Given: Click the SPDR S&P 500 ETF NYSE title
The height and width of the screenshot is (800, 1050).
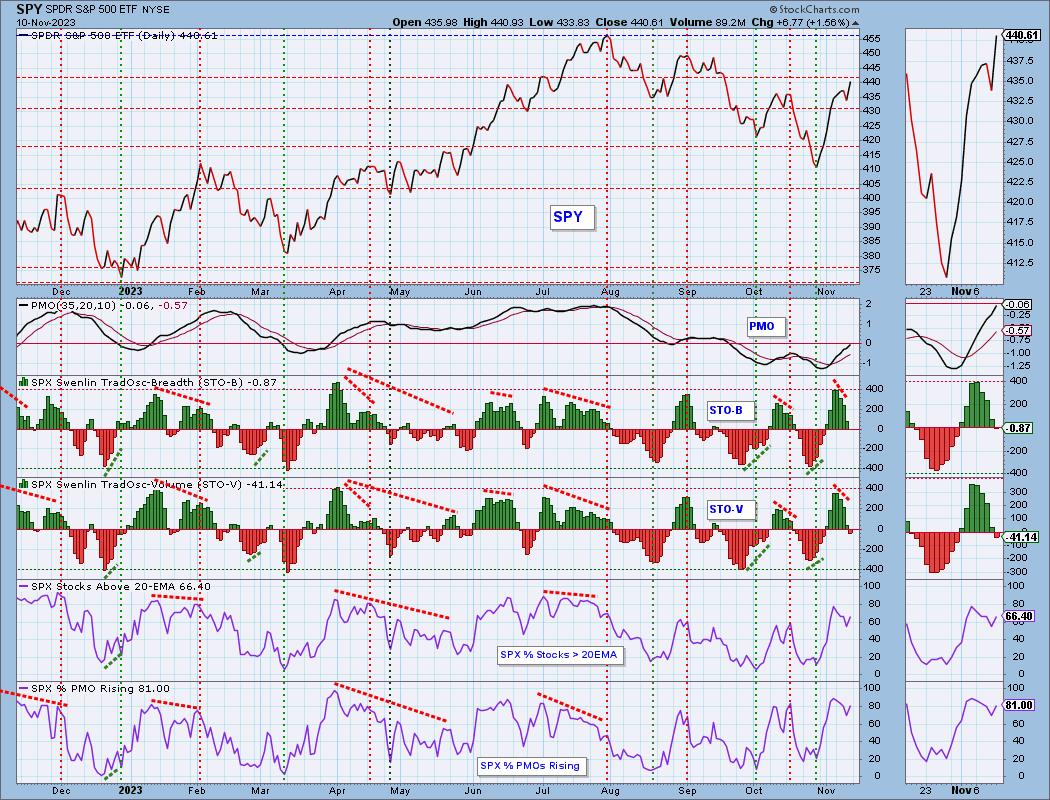Looking at the screenshot, I should (107, 10).
